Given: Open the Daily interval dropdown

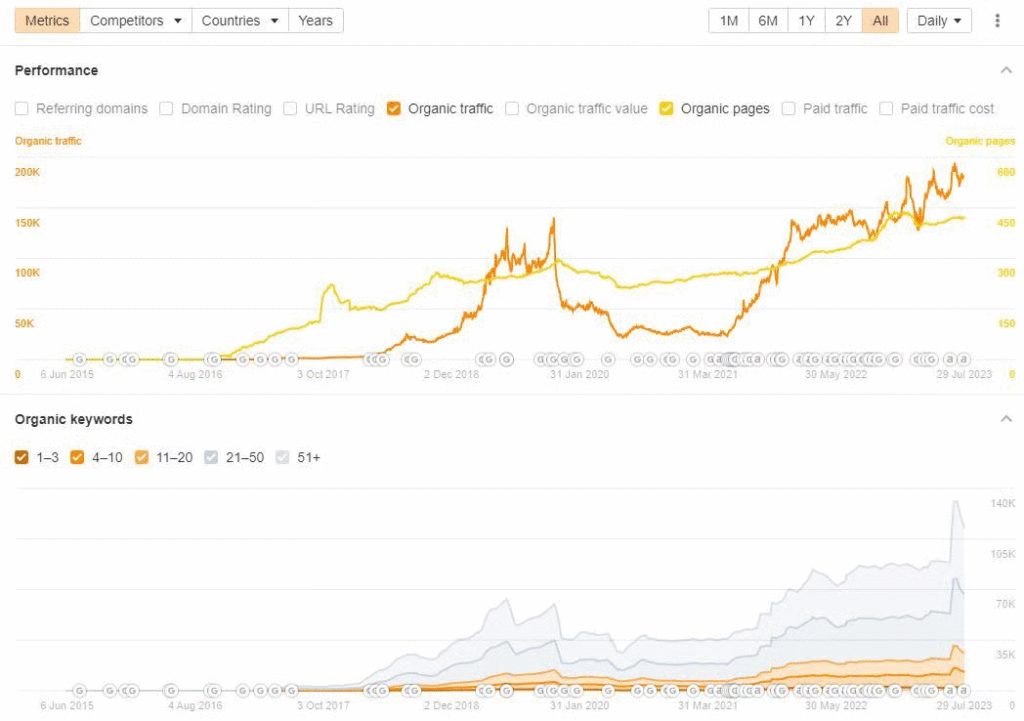Looking at the screenshot, I should [x=939, y=21].
